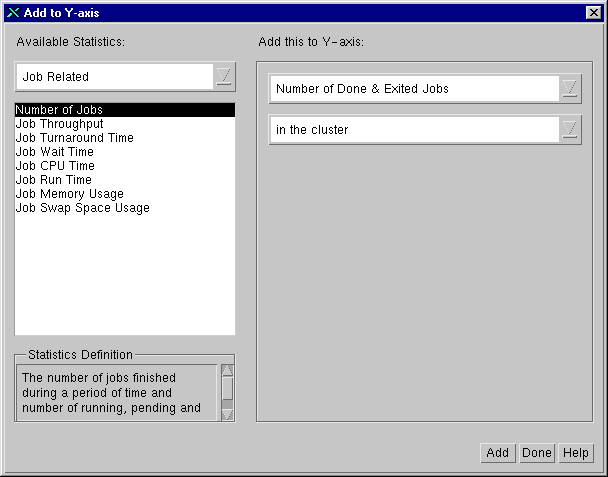
Task: Select Job Throughput statistic
Action: pyautogui.click(x=60, y=124)
